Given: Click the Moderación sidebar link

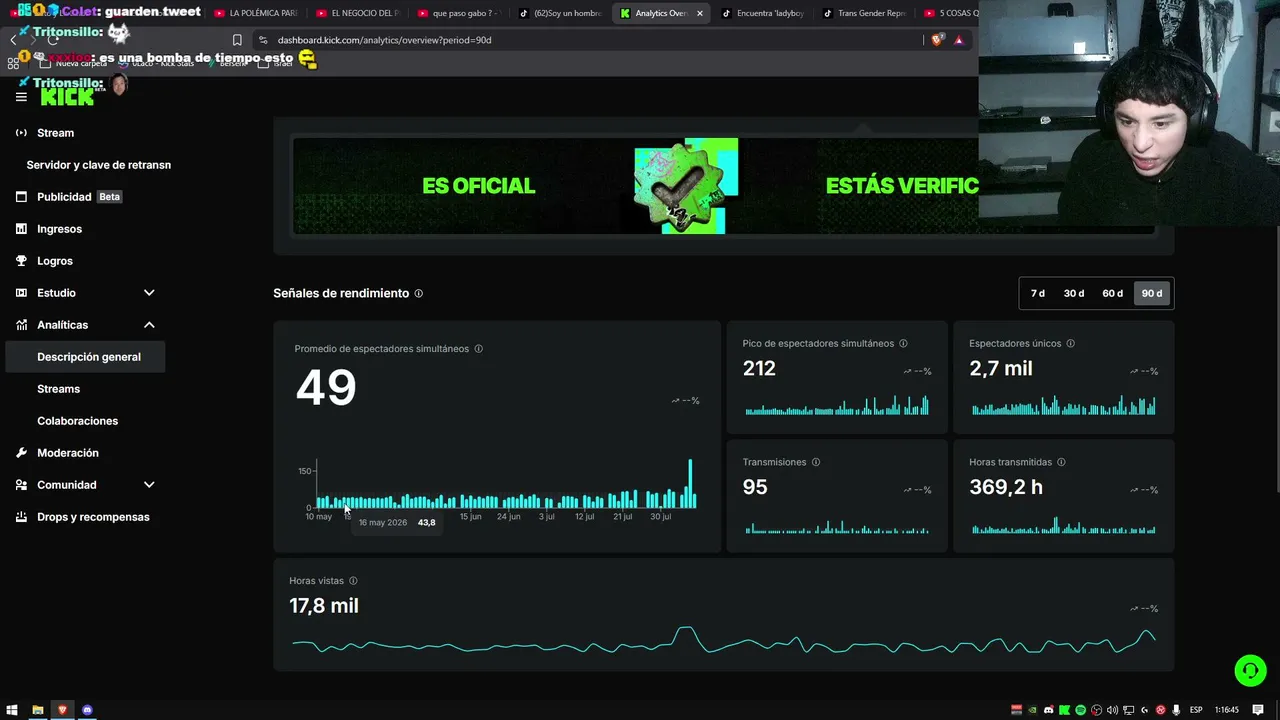Looking at the screenshot, I should coord(68,453).
